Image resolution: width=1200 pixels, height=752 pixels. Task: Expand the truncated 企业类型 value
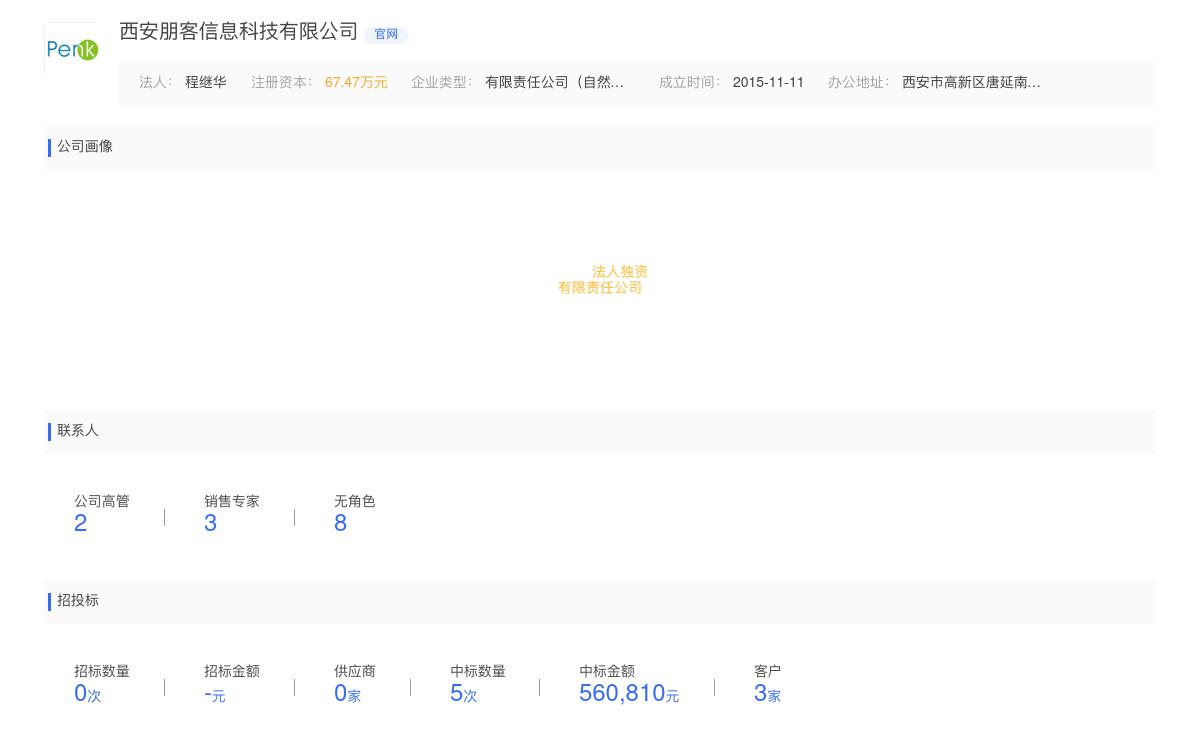point(554,83)
